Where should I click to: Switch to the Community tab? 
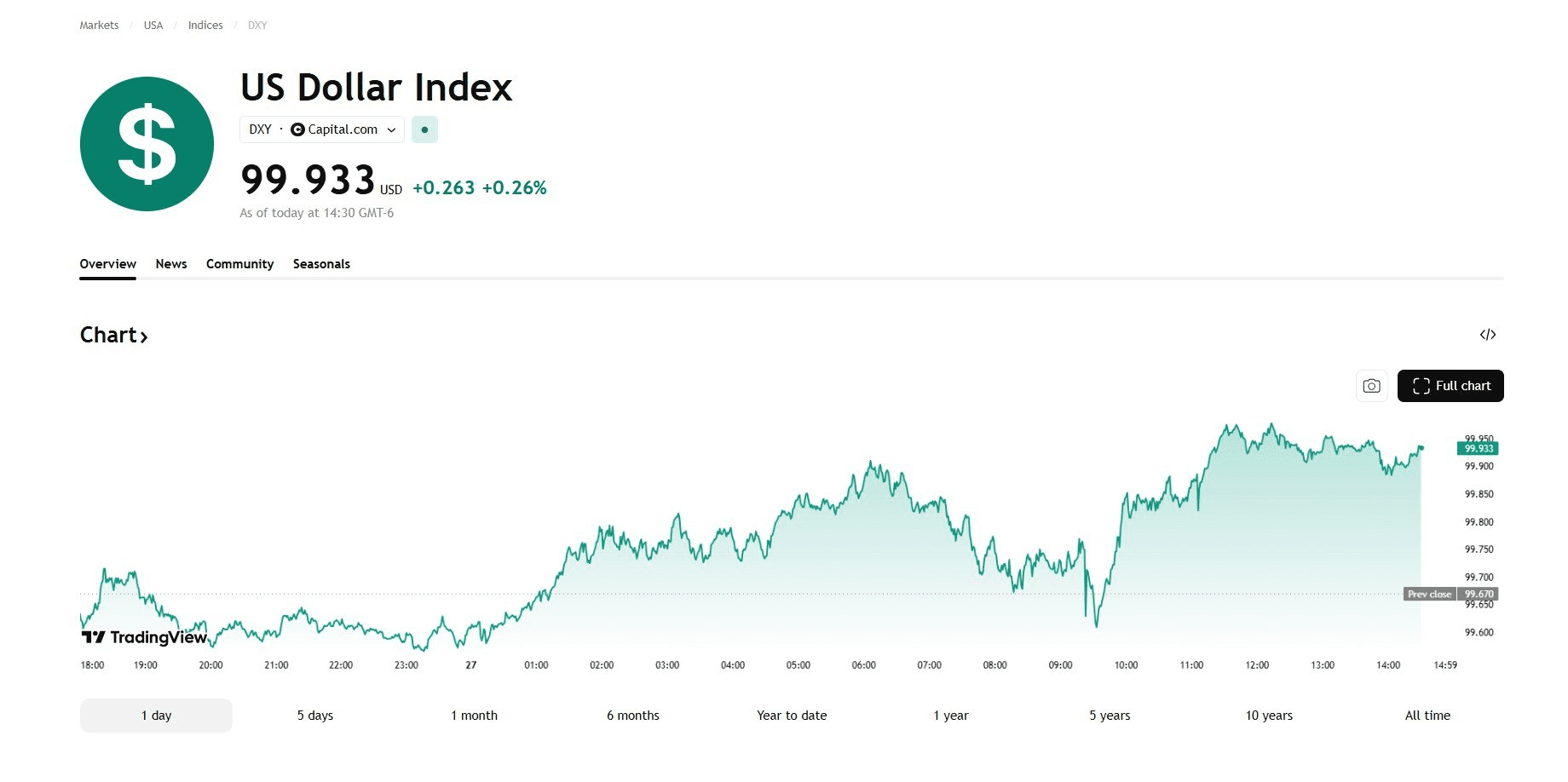[239, 264]
